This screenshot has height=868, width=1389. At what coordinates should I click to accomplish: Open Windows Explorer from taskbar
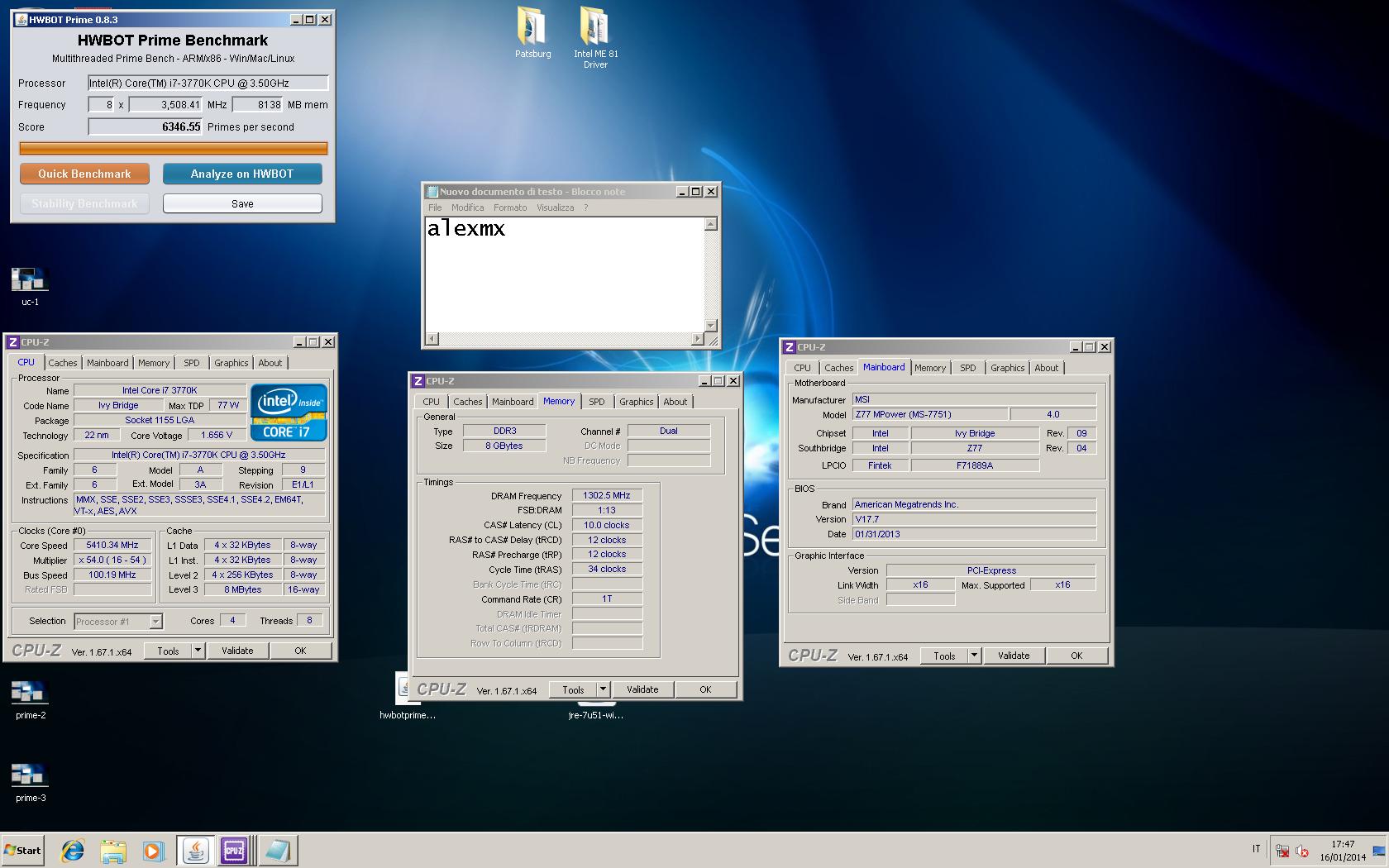point(113,851)
